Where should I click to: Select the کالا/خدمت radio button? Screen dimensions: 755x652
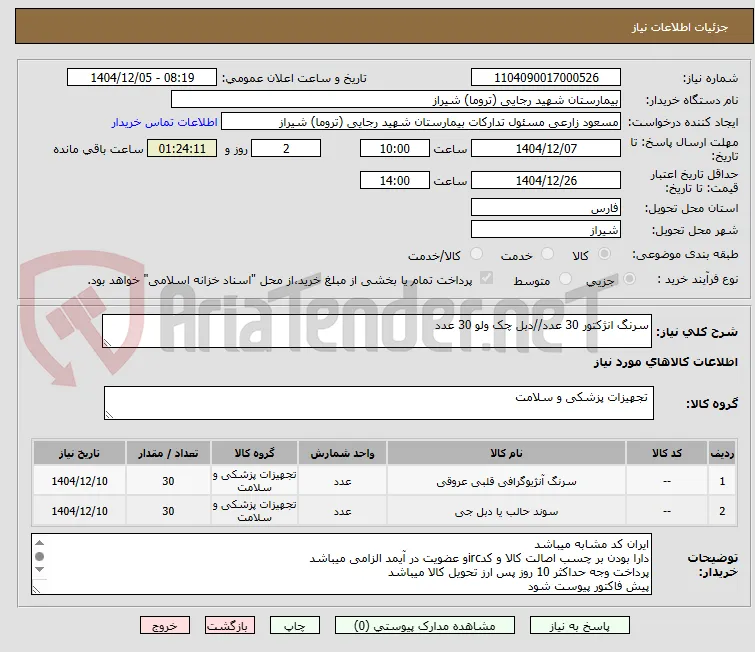click(x=476, y=254)
